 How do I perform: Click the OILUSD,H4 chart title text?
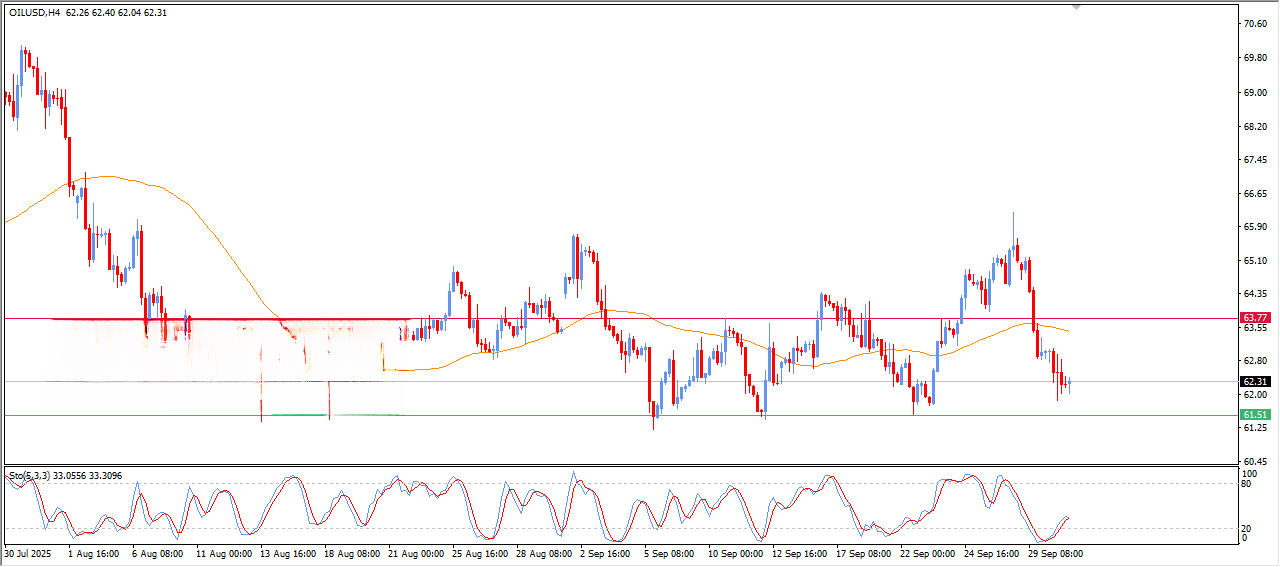(x=33, y=12)
